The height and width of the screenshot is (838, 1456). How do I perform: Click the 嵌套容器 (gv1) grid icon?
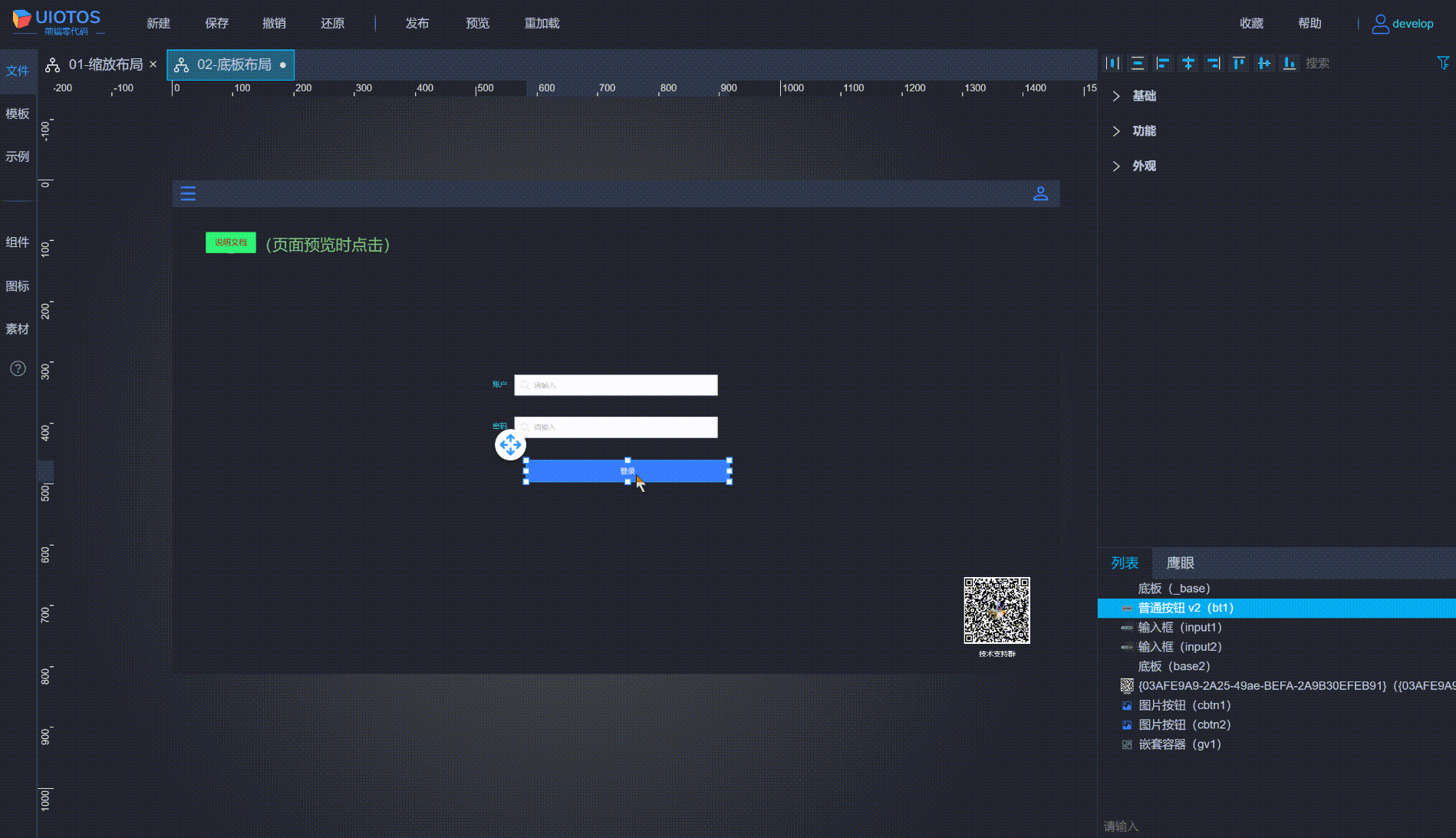click(x=1127, y=744)
